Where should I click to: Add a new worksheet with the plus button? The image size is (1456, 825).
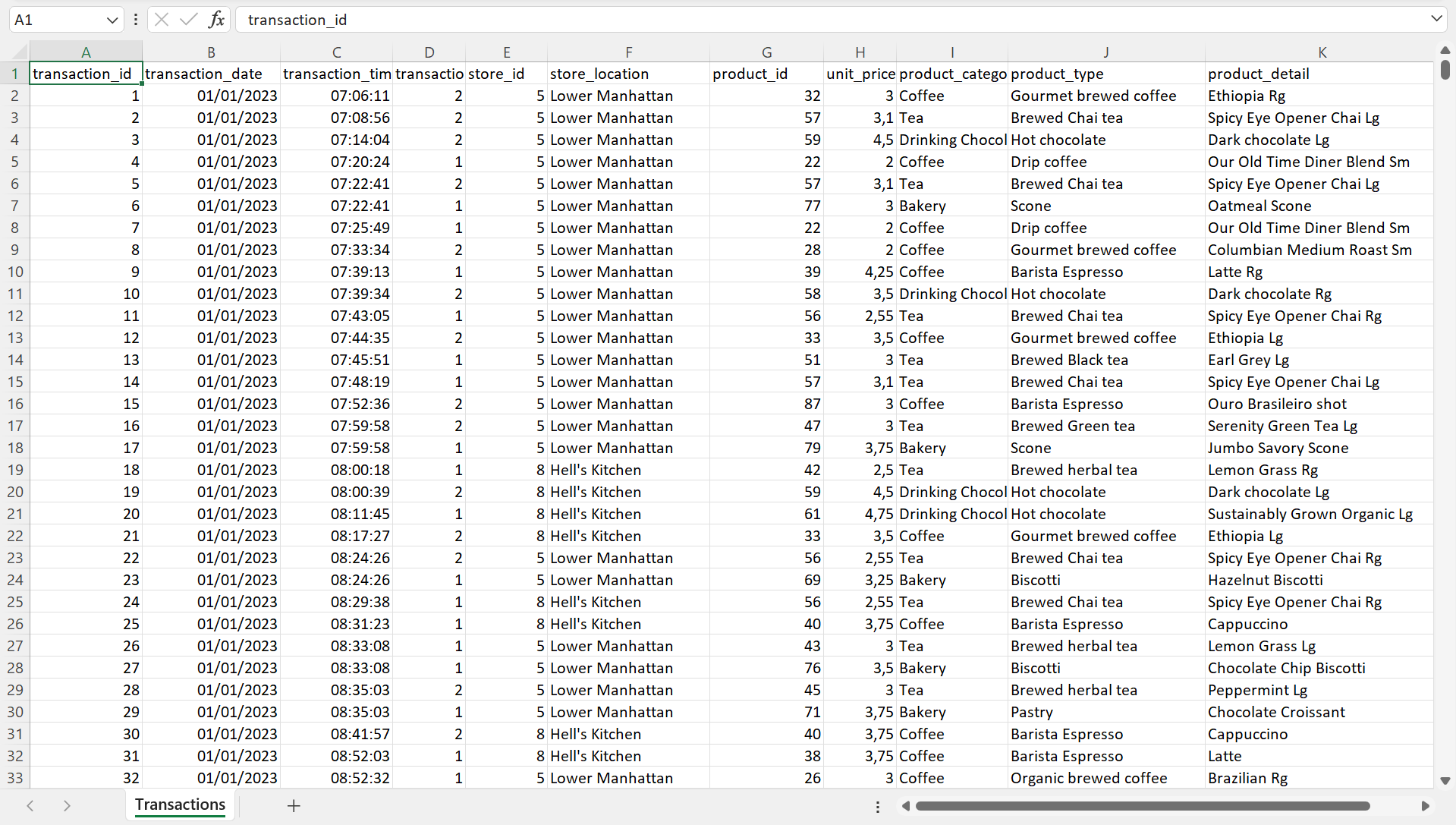pos(294,806)
